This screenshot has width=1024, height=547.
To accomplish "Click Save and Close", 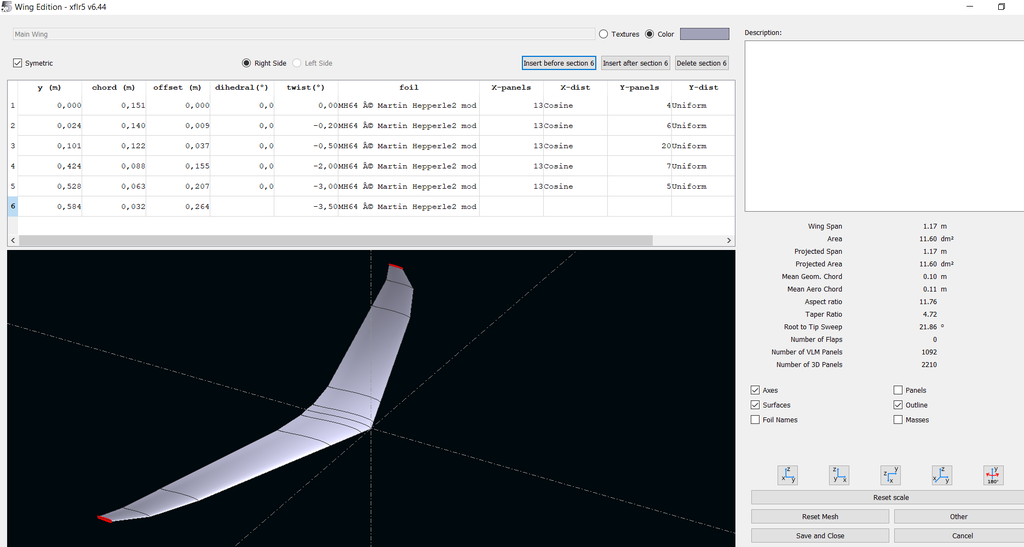I will point(819,535).
